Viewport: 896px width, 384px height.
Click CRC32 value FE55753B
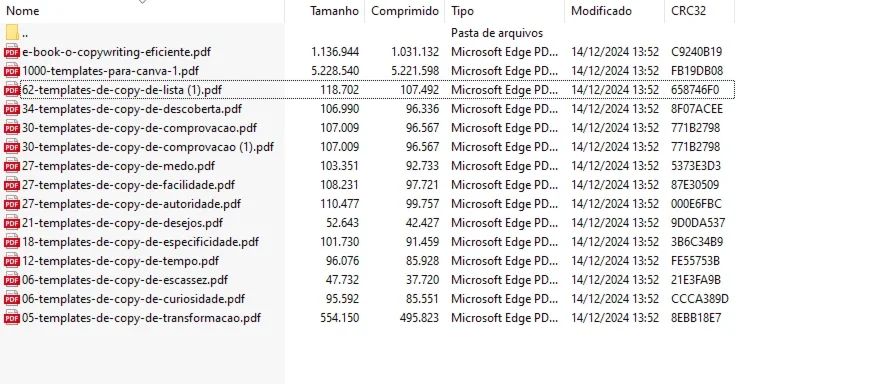click(695, 261)
